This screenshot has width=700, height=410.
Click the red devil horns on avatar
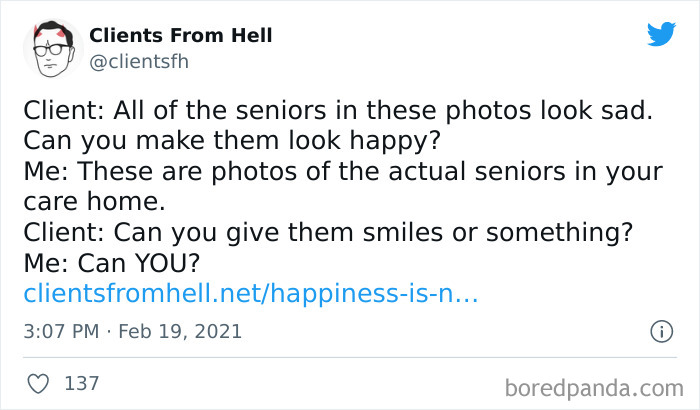(38, 31)
